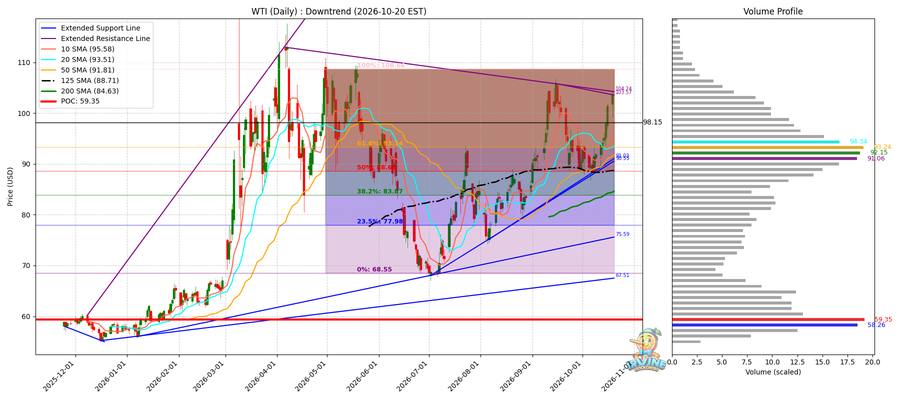900x400 pixels.
Task: Click the '91.06' volume profile label
Action: (x=875, y=158)
